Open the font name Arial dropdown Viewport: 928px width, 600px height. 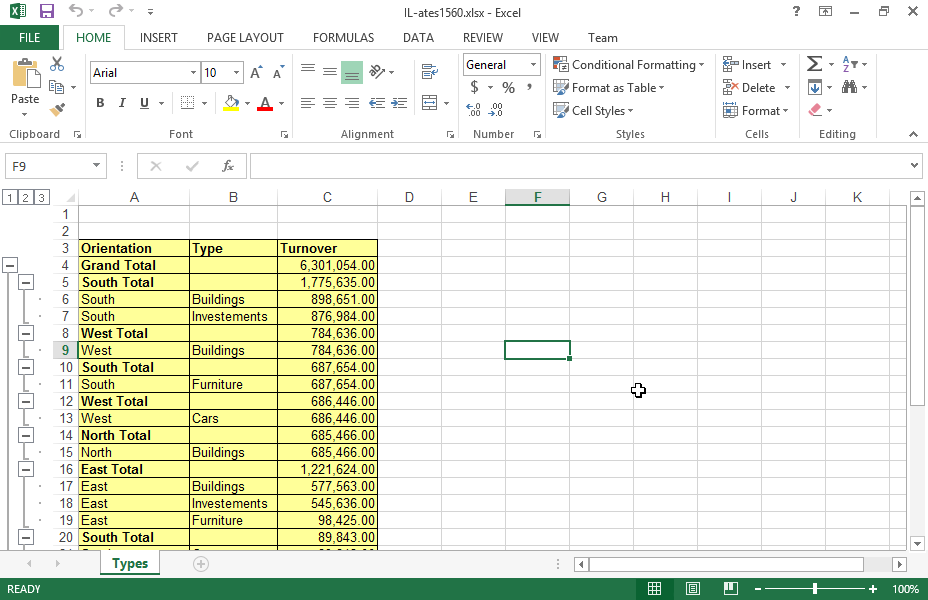click(193, 73)
